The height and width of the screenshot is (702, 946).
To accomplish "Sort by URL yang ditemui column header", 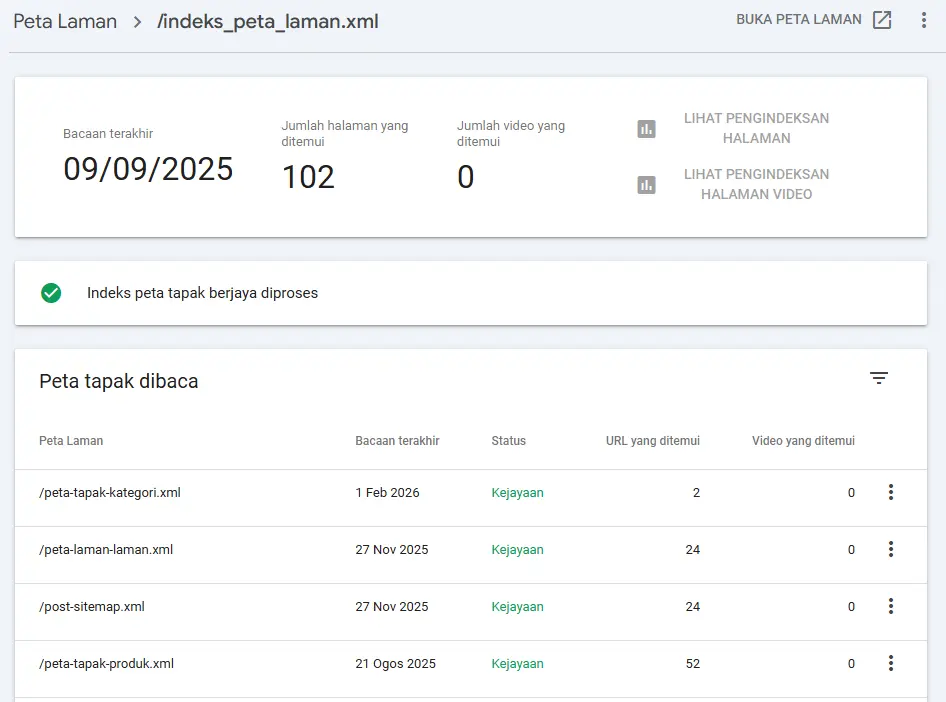I will [x=652, y=441].
